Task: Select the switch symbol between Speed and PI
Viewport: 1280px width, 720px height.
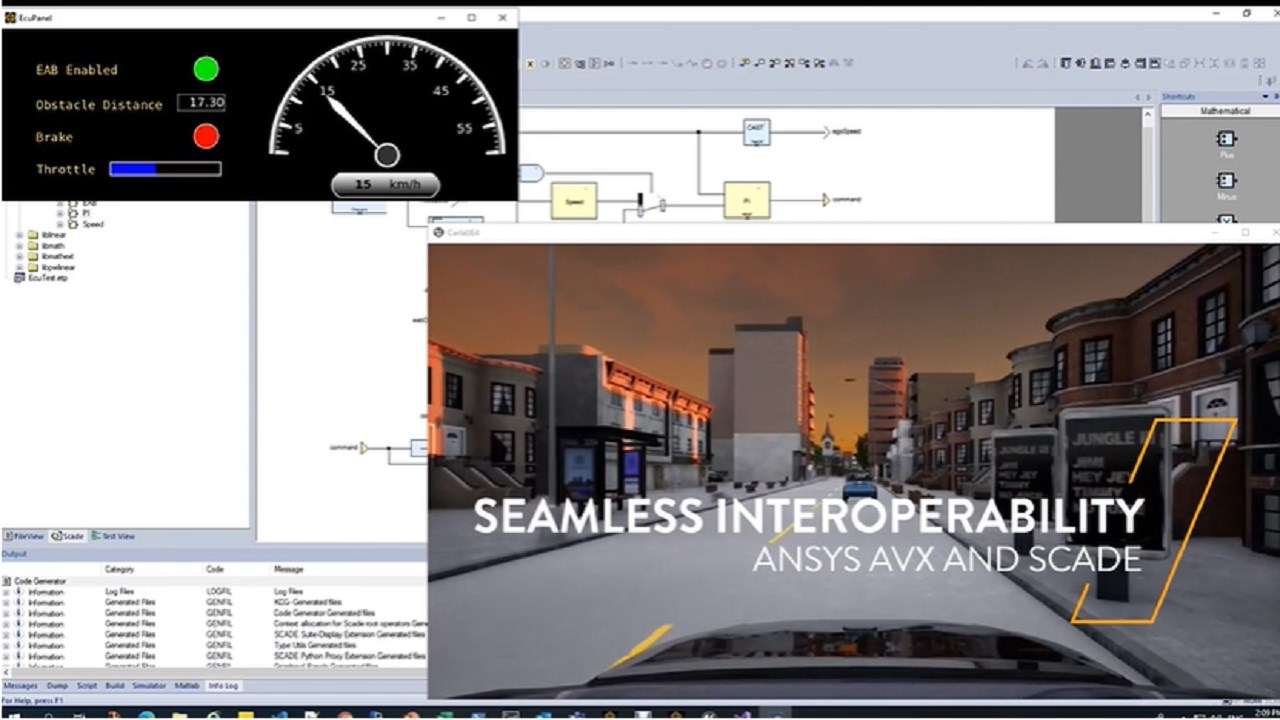Action: click(650, 204)
